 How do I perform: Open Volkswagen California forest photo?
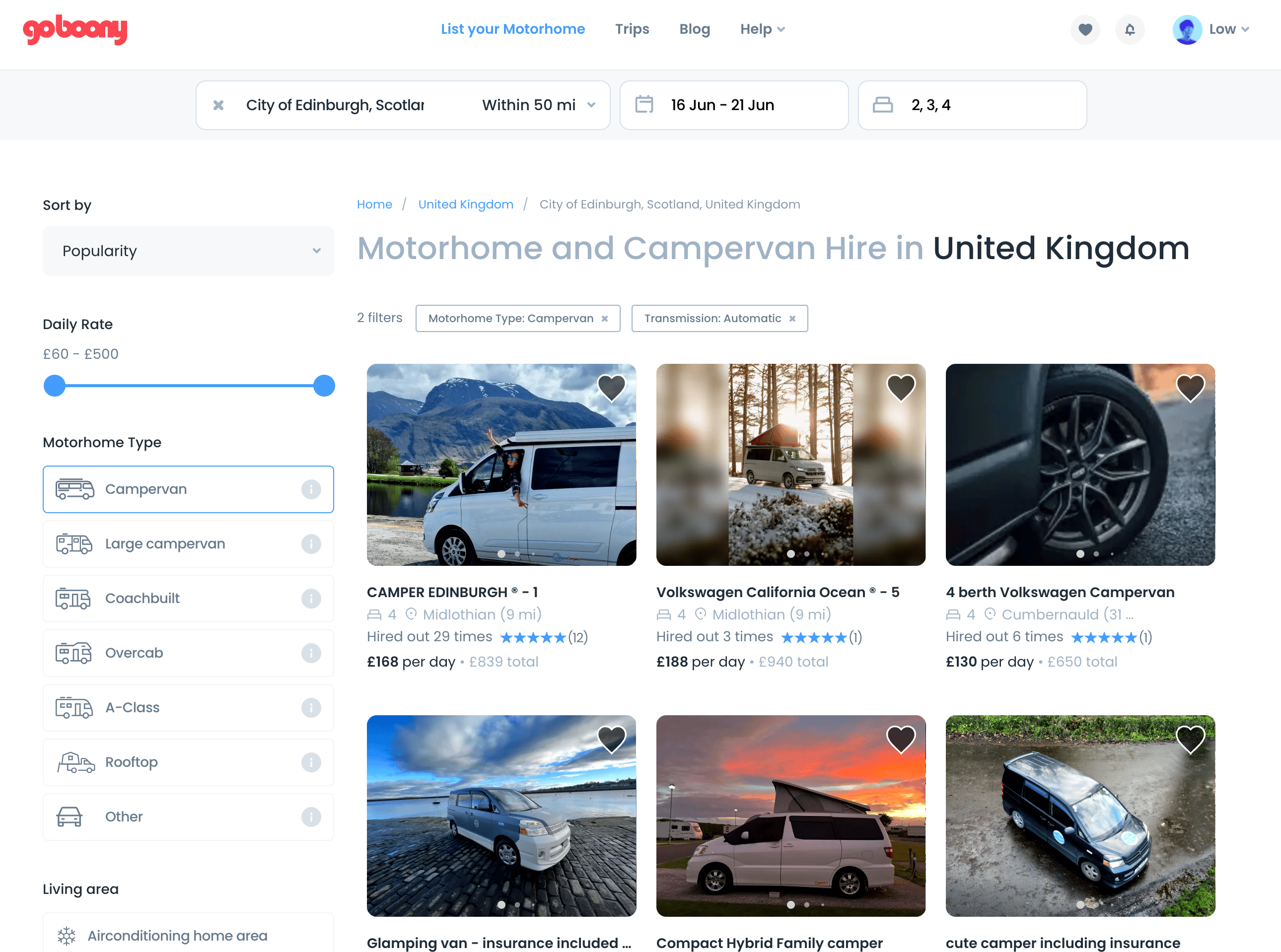790,465
